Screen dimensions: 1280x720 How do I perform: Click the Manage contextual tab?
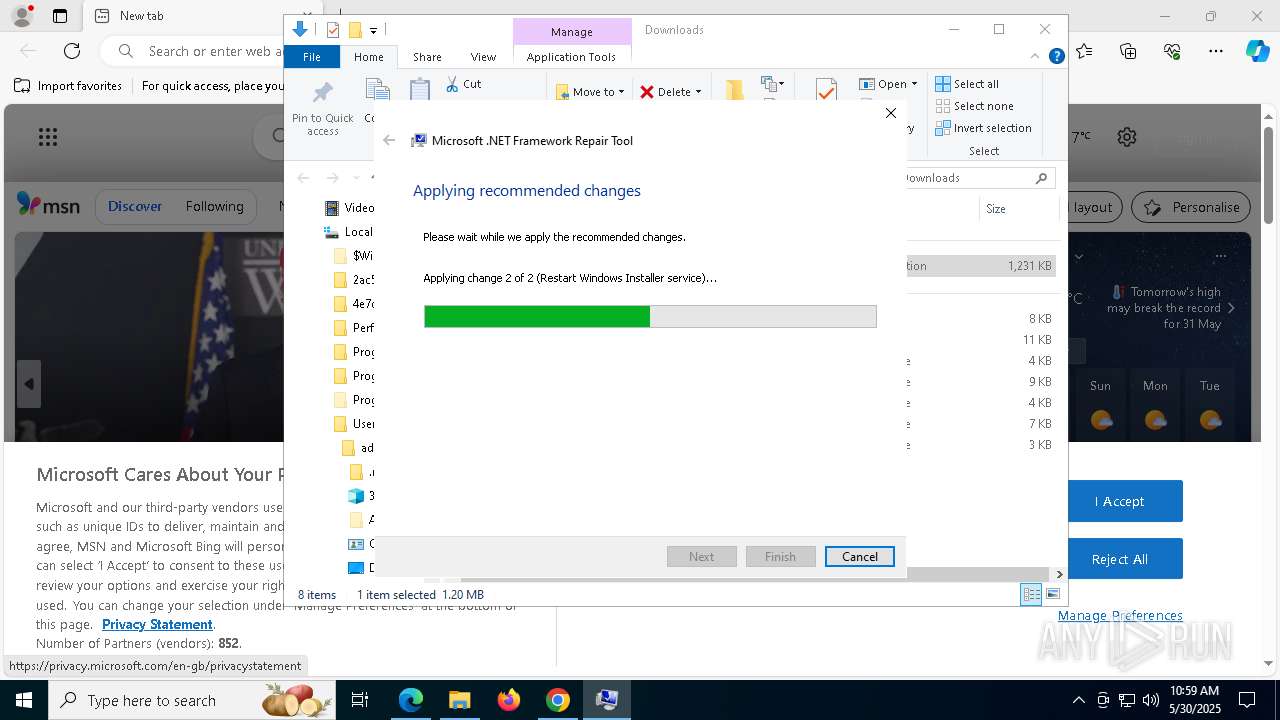coord(571,32)
